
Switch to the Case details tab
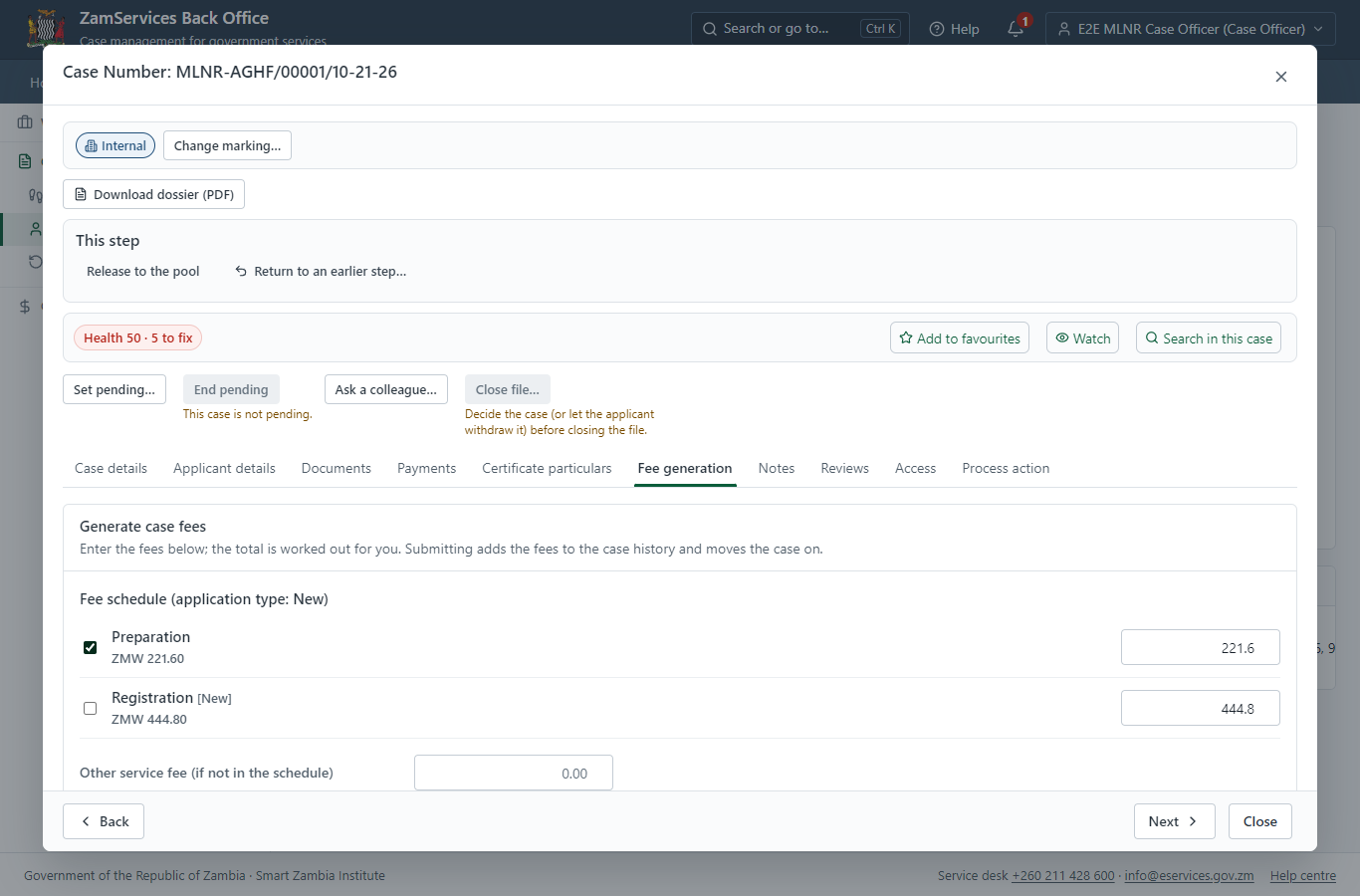tap(111, 468)
